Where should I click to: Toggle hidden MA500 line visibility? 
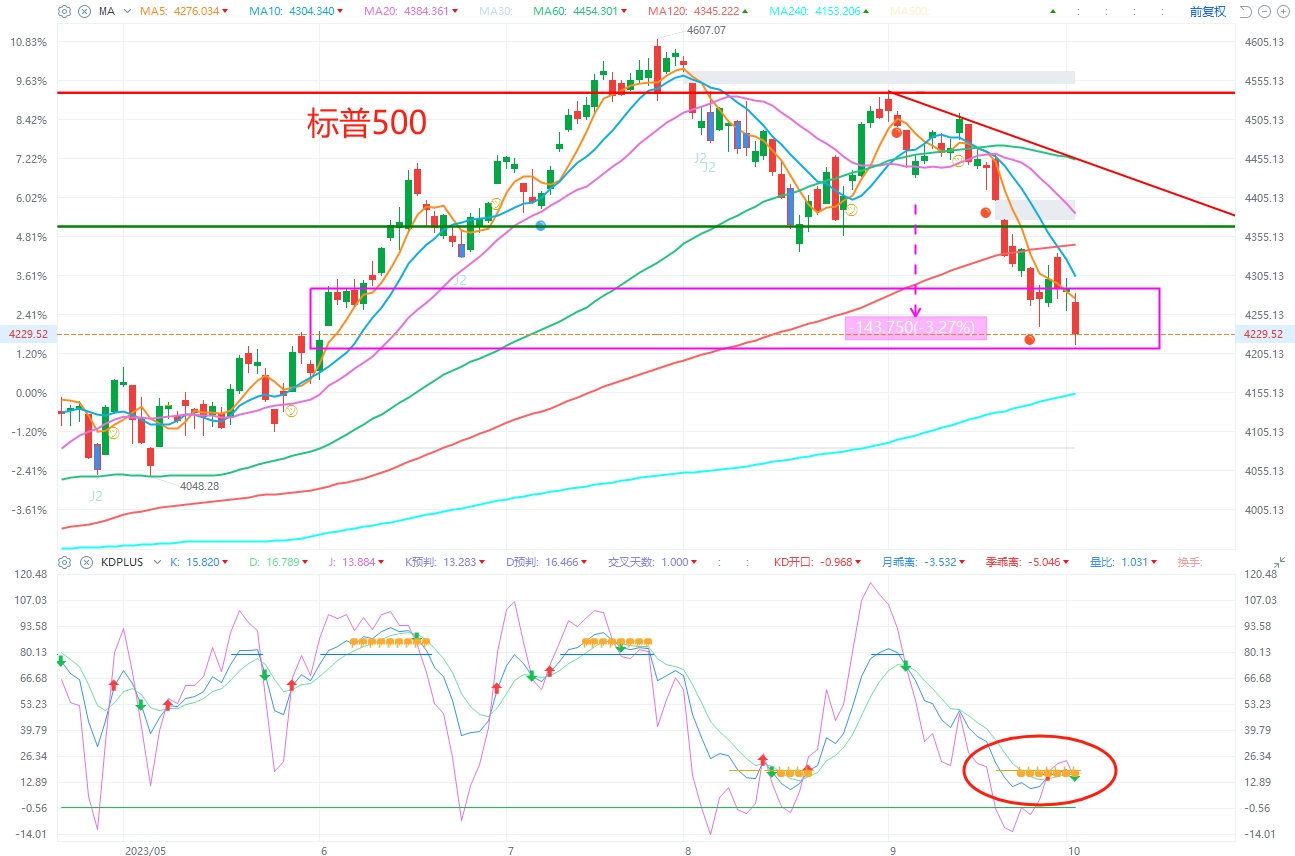(x=909, y=11)
